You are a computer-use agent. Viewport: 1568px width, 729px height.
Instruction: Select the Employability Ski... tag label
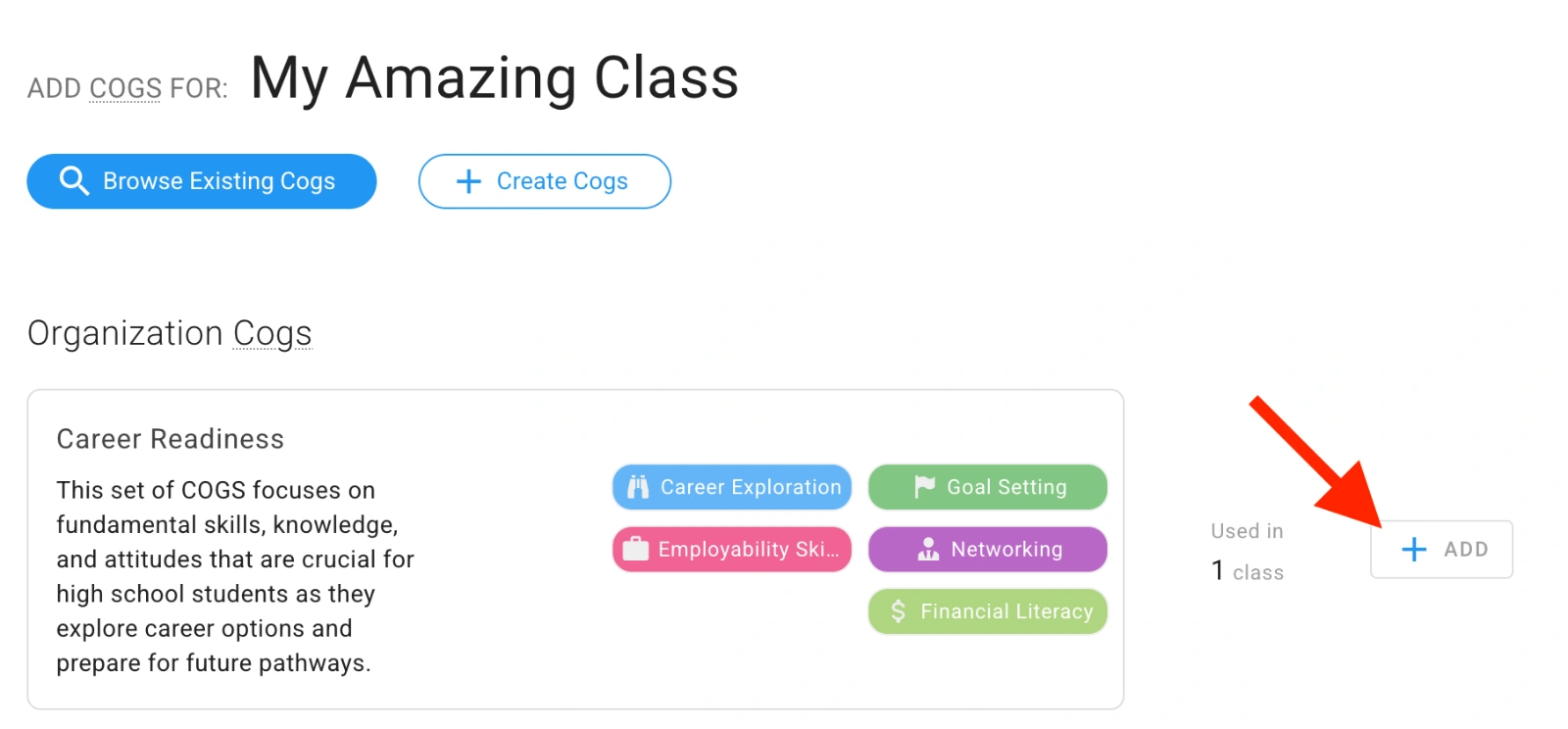749,550
